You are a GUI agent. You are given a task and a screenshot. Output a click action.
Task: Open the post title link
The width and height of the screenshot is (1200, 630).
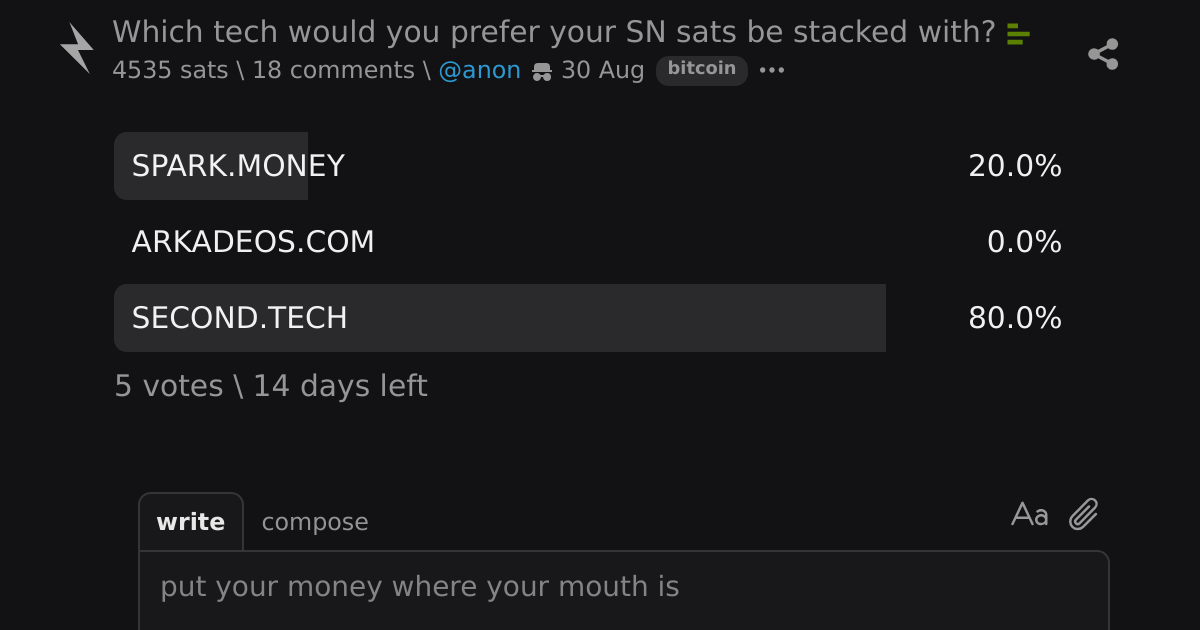554,32
